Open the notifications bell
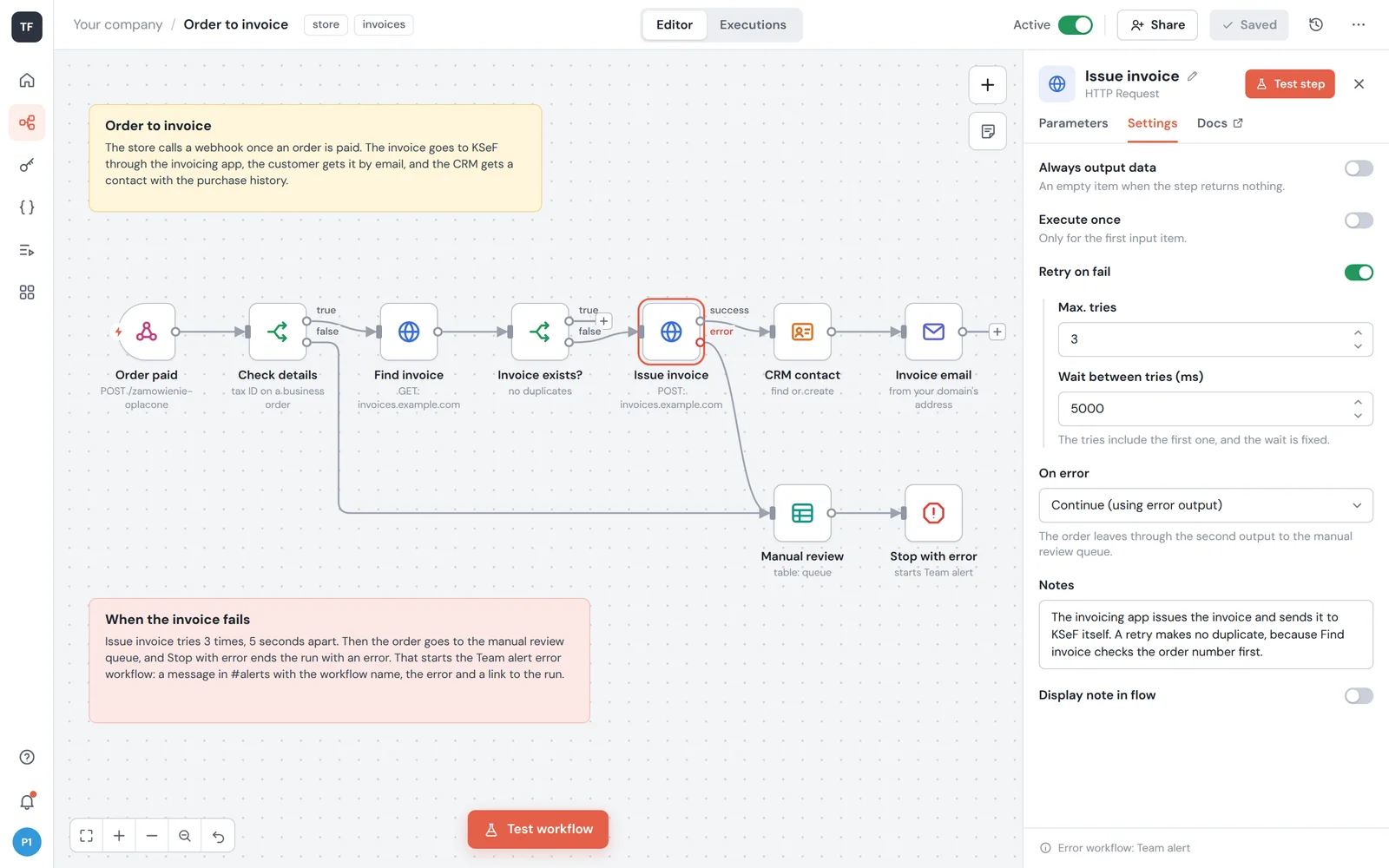This screenshot has width=1389, height=868. 27,801
